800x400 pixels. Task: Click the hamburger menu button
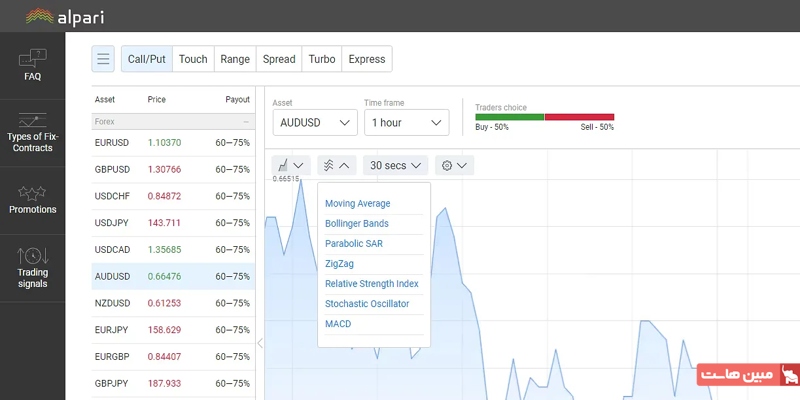pos(104,59)
